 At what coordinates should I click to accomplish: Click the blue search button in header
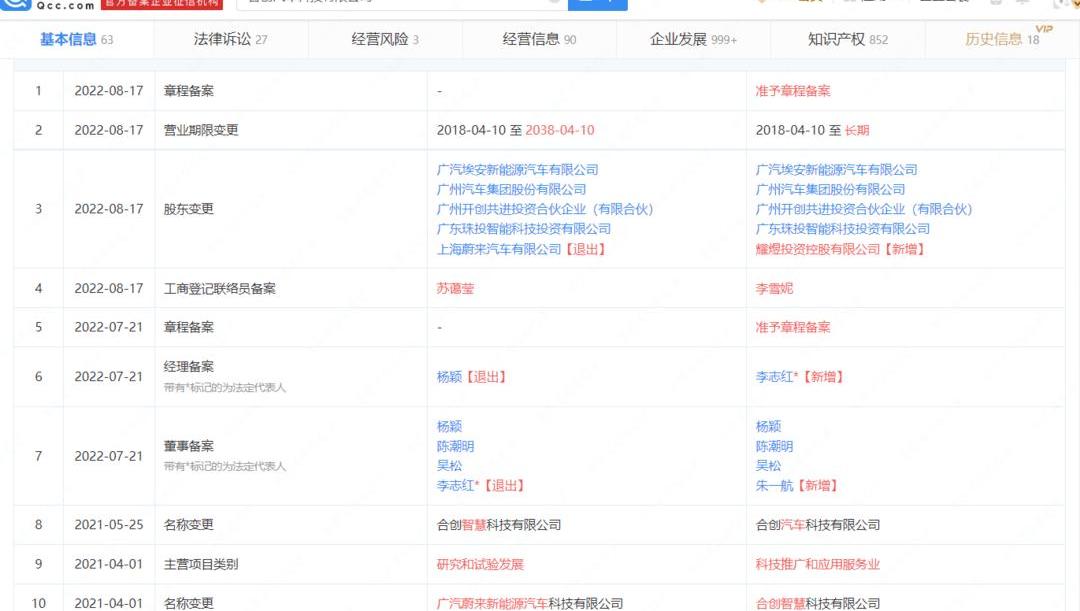pyautogui.click(x=597, y=3)
